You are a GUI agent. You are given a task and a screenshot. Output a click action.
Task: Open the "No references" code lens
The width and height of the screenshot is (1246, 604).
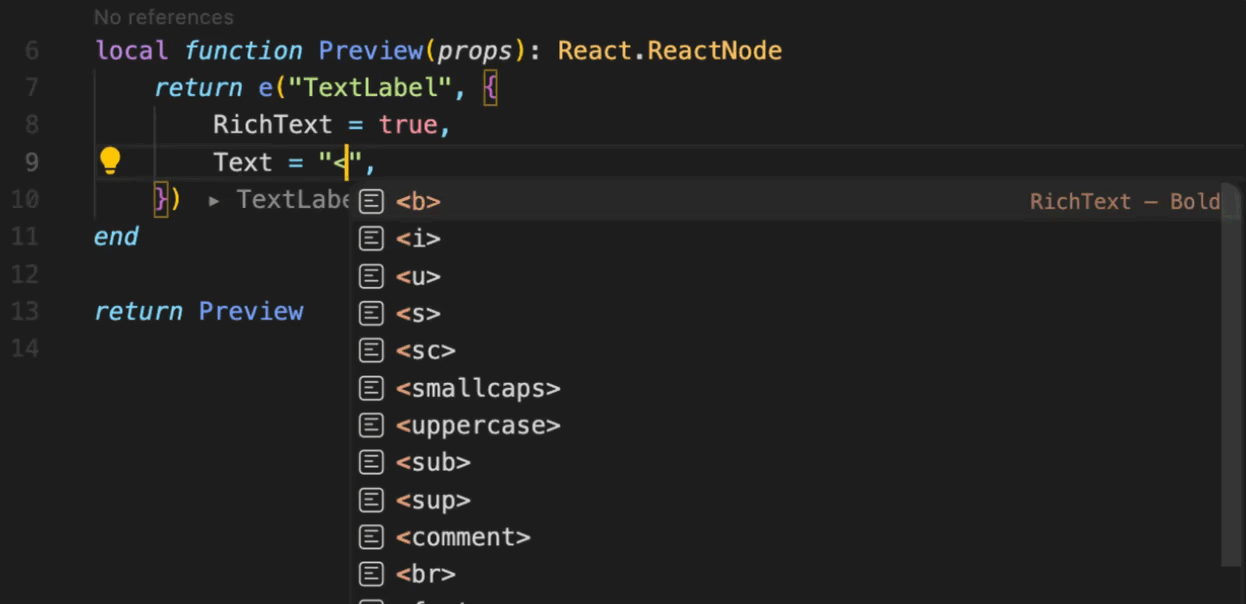(164, 17)
